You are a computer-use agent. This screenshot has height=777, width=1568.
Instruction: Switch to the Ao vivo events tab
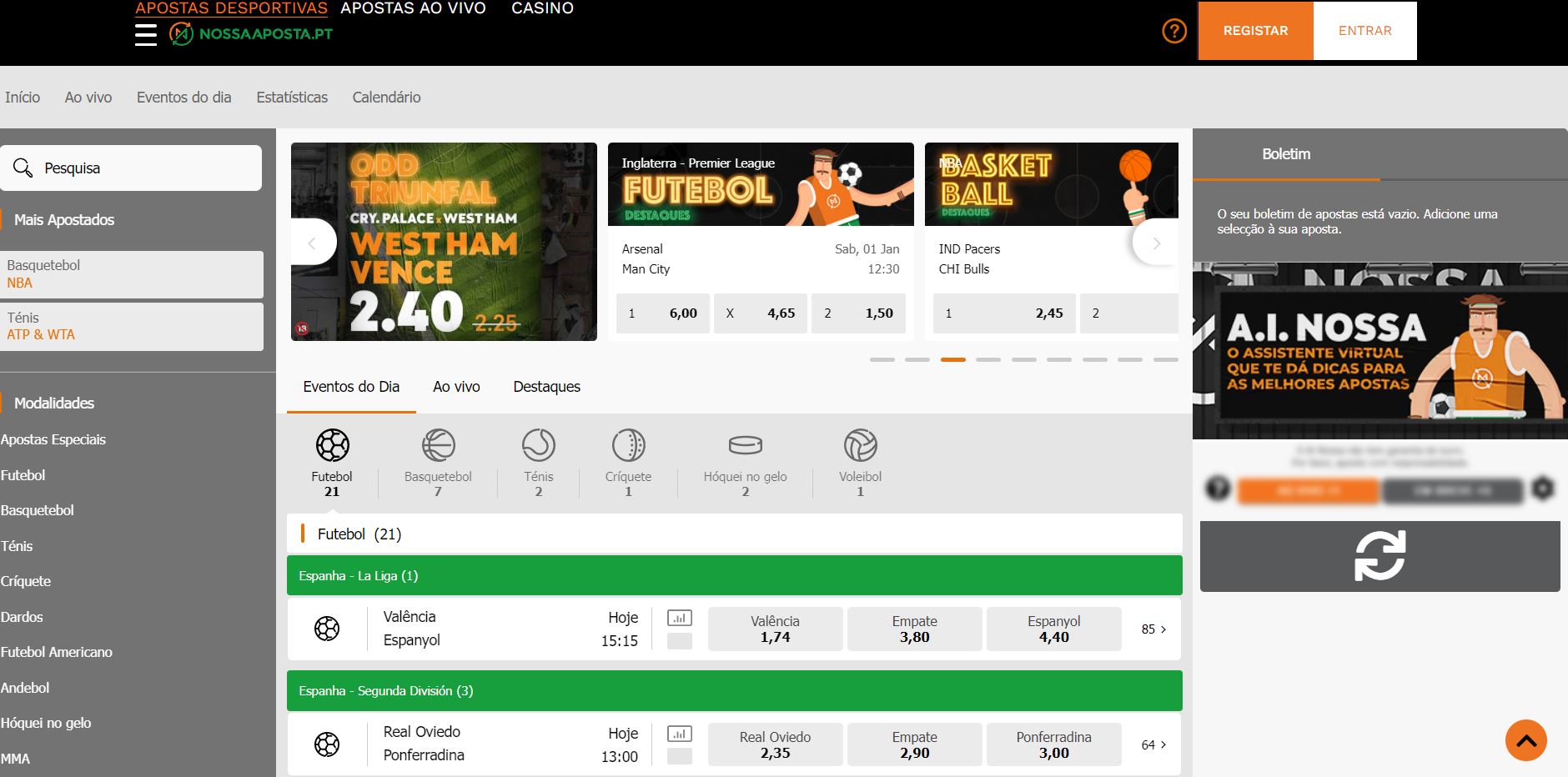[x=456, y=387]
